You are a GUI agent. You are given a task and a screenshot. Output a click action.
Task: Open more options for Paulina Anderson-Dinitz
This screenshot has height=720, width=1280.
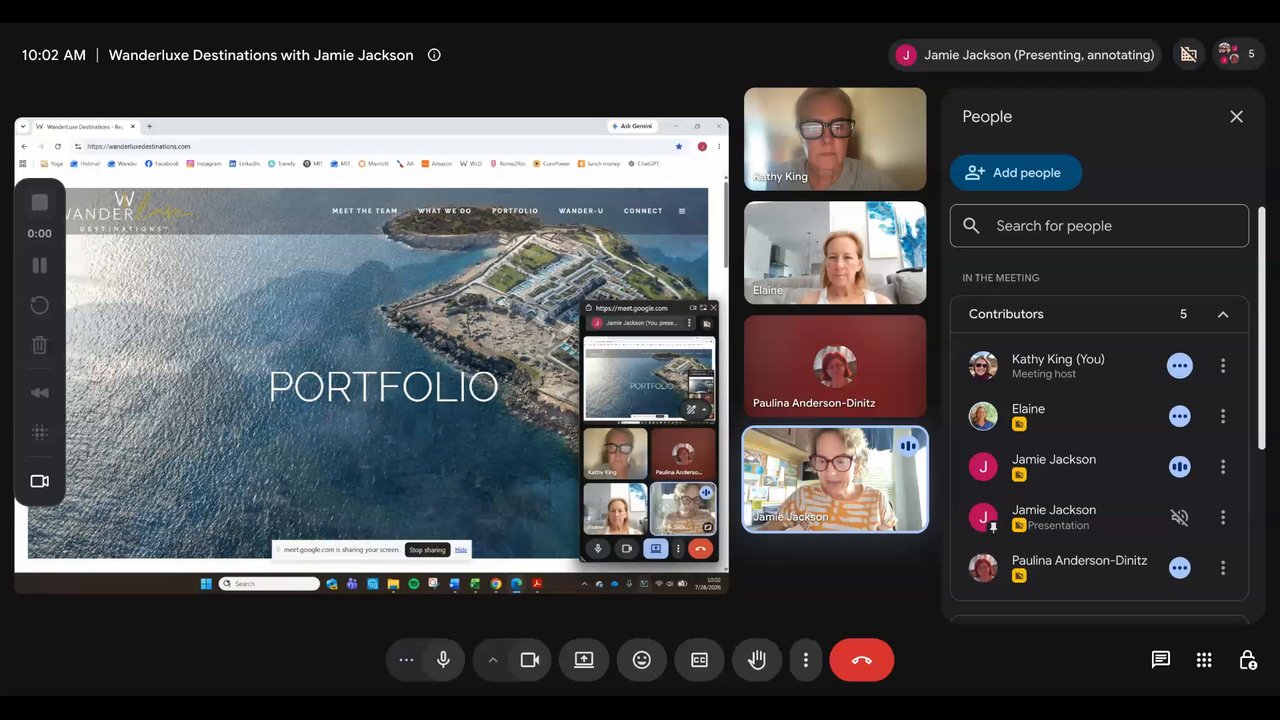click(x=1222, y=568)
